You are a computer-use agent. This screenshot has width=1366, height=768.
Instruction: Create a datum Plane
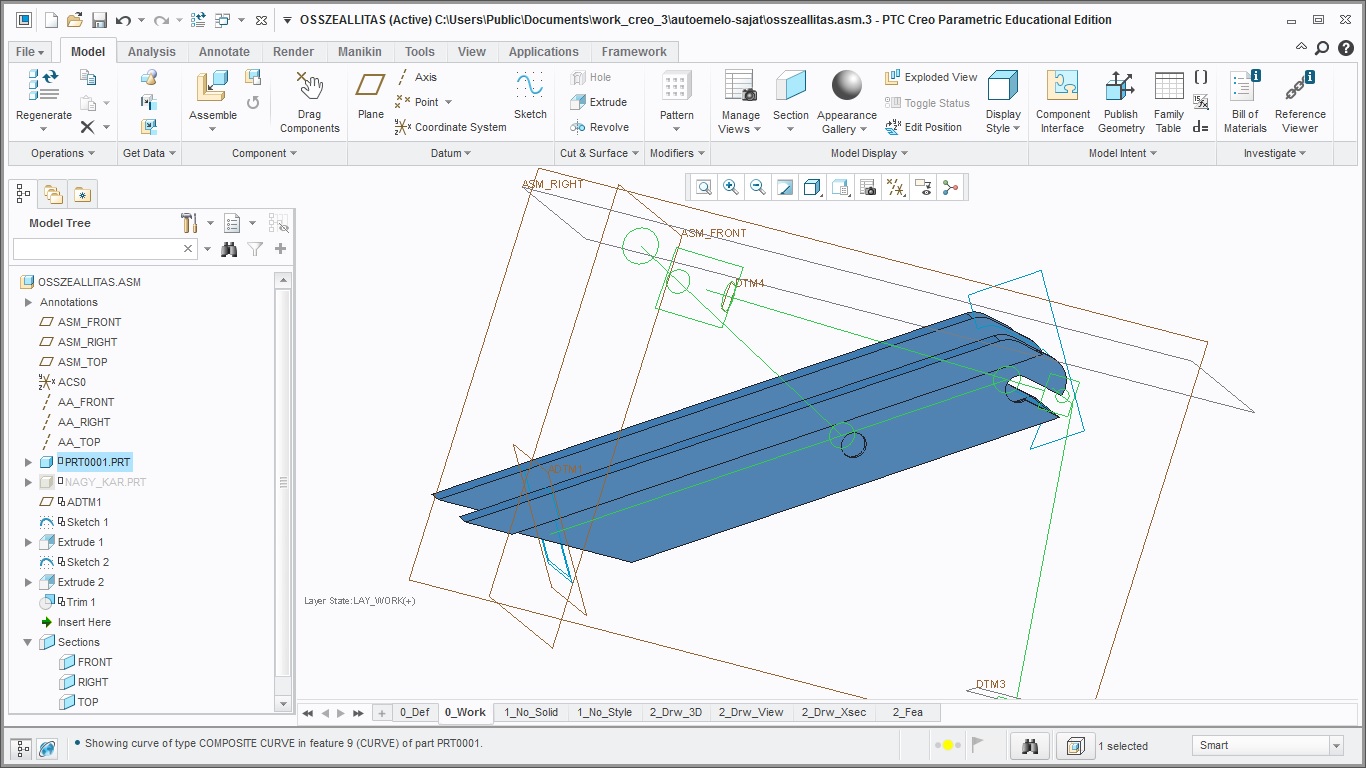pyautogui.click(x=371, y=96)
